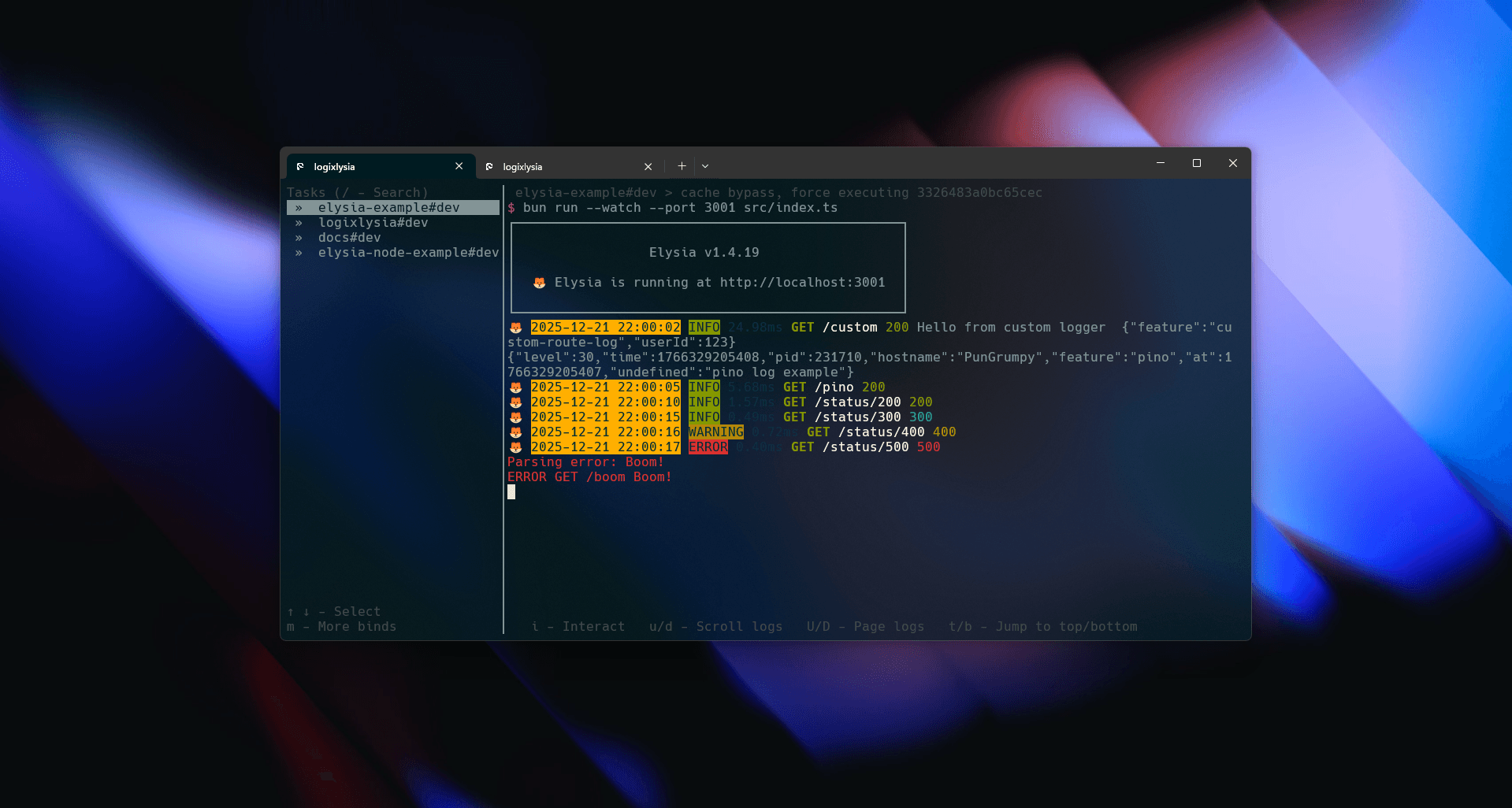Select the elysia-example#dev task
The width and height of the screenshot is (1512, 808).
point(388,208)
